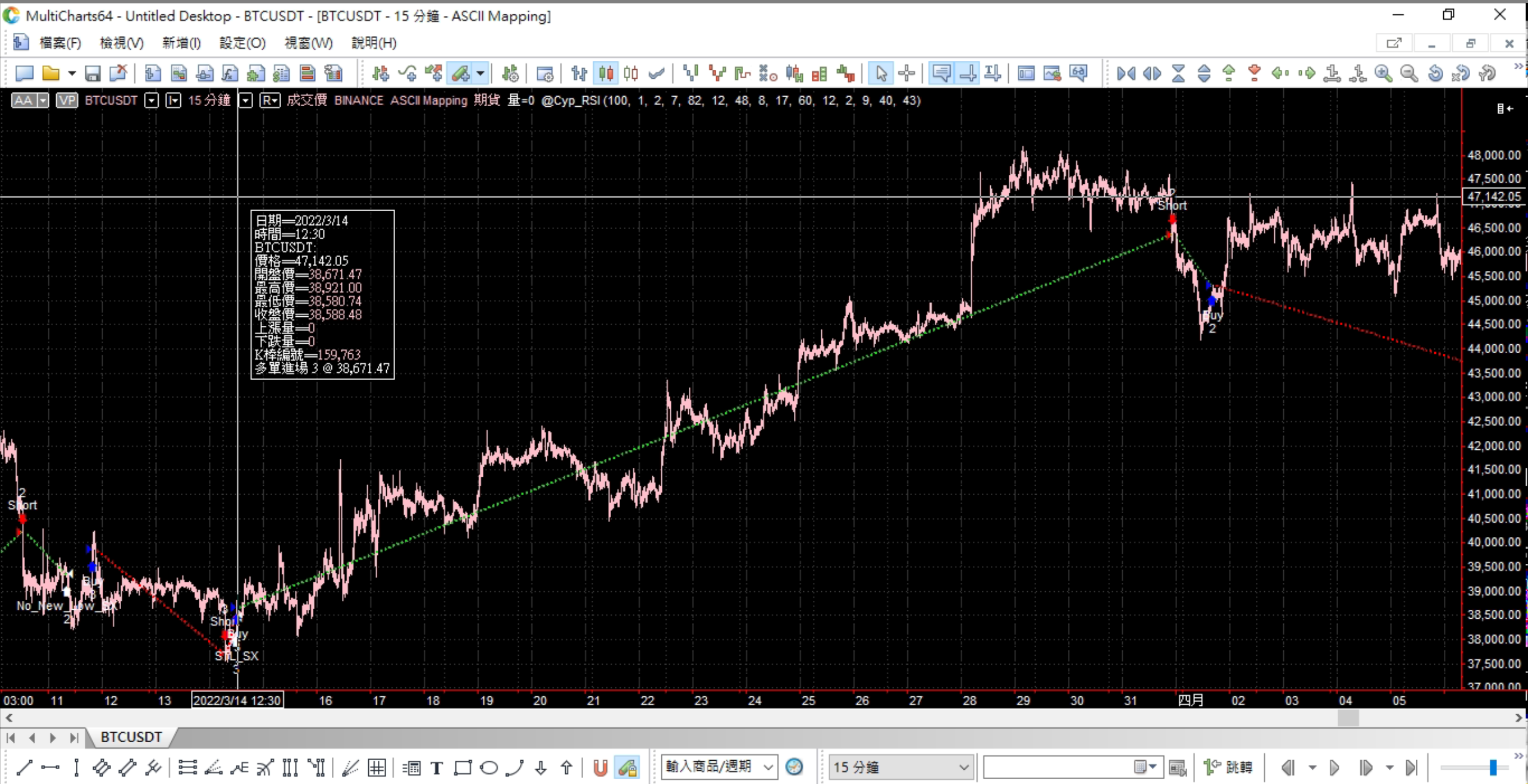Image resolution: width=1528 pixels, height=784 pixels.
Task: Open dropdown arrow next to BTCUSDT symbol
Action: tap(152, 100)
